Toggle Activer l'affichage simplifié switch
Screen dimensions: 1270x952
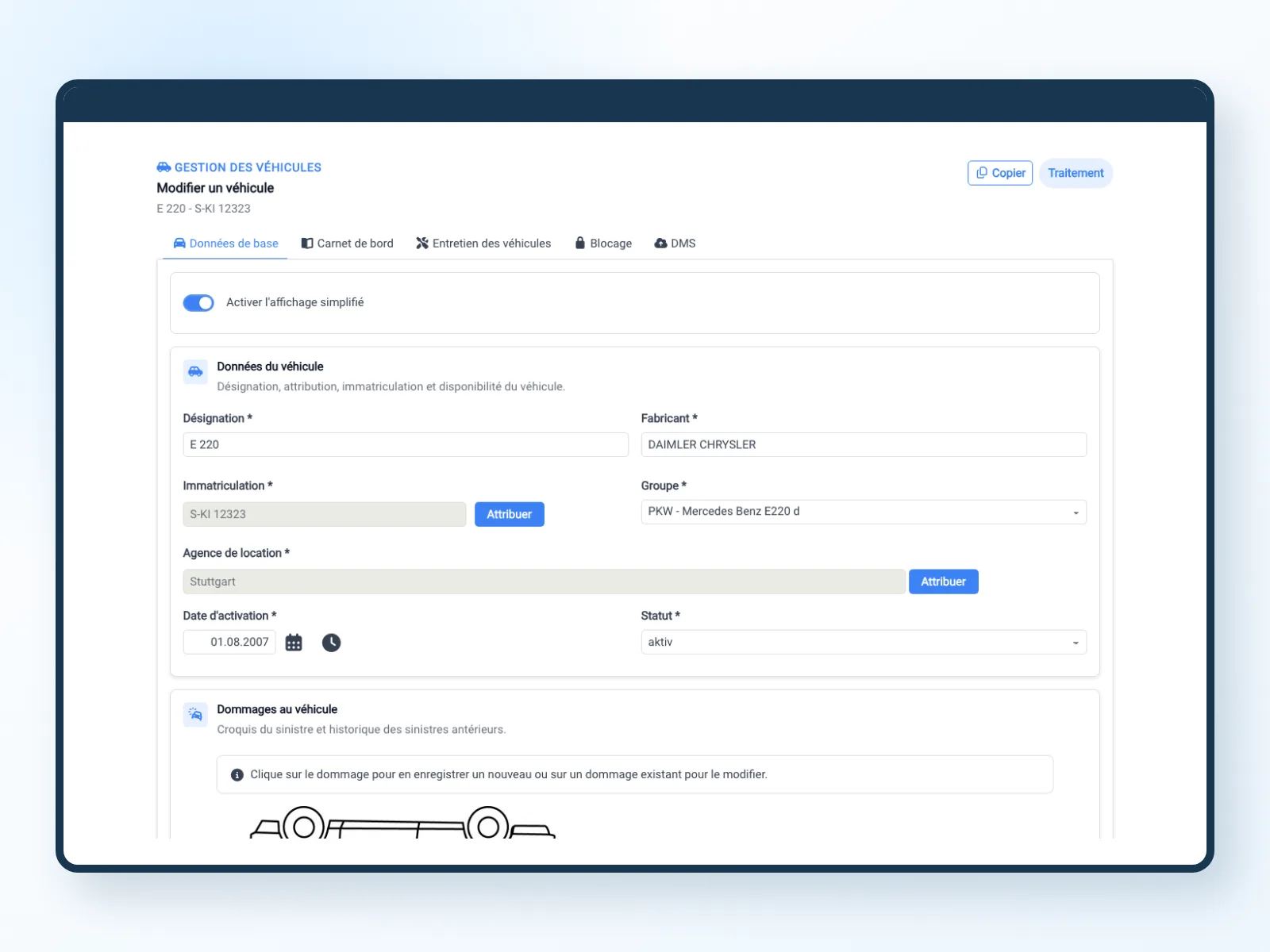pos(198,303)
